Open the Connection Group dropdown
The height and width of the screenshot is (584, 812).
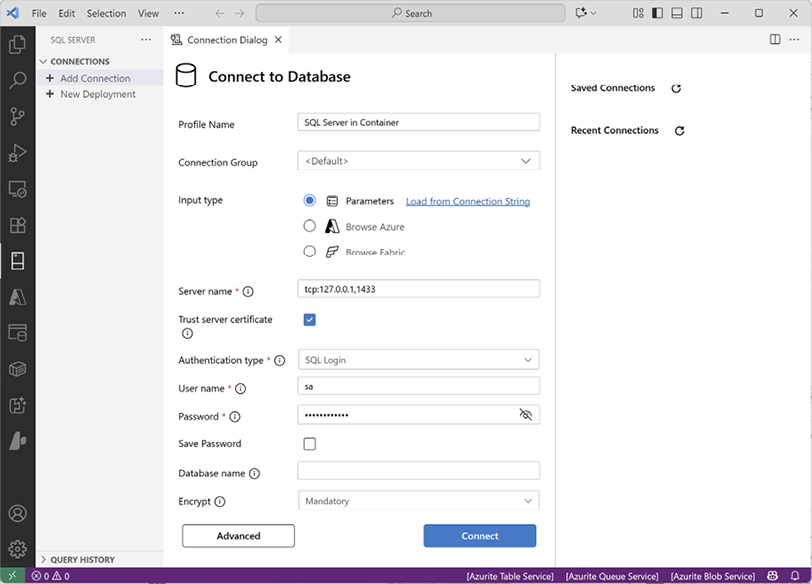(x=419, y=160)
